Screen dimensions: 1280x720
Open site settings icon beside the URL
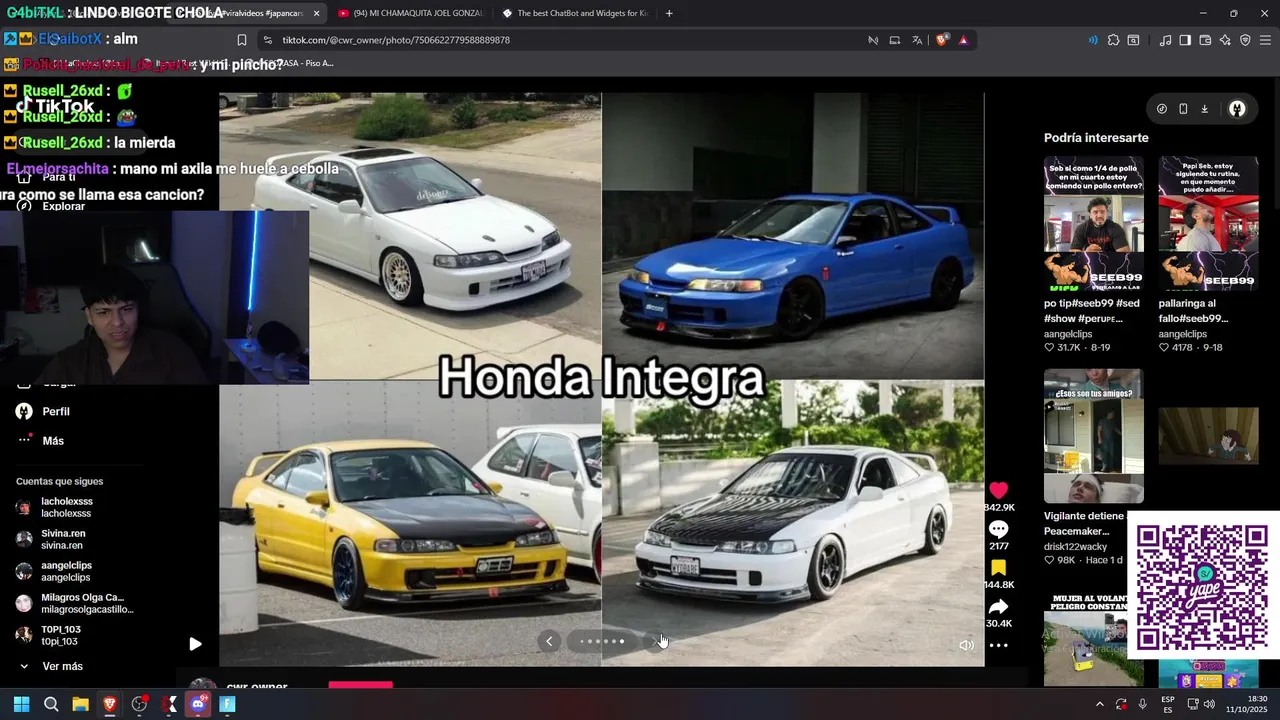[267, 40]
